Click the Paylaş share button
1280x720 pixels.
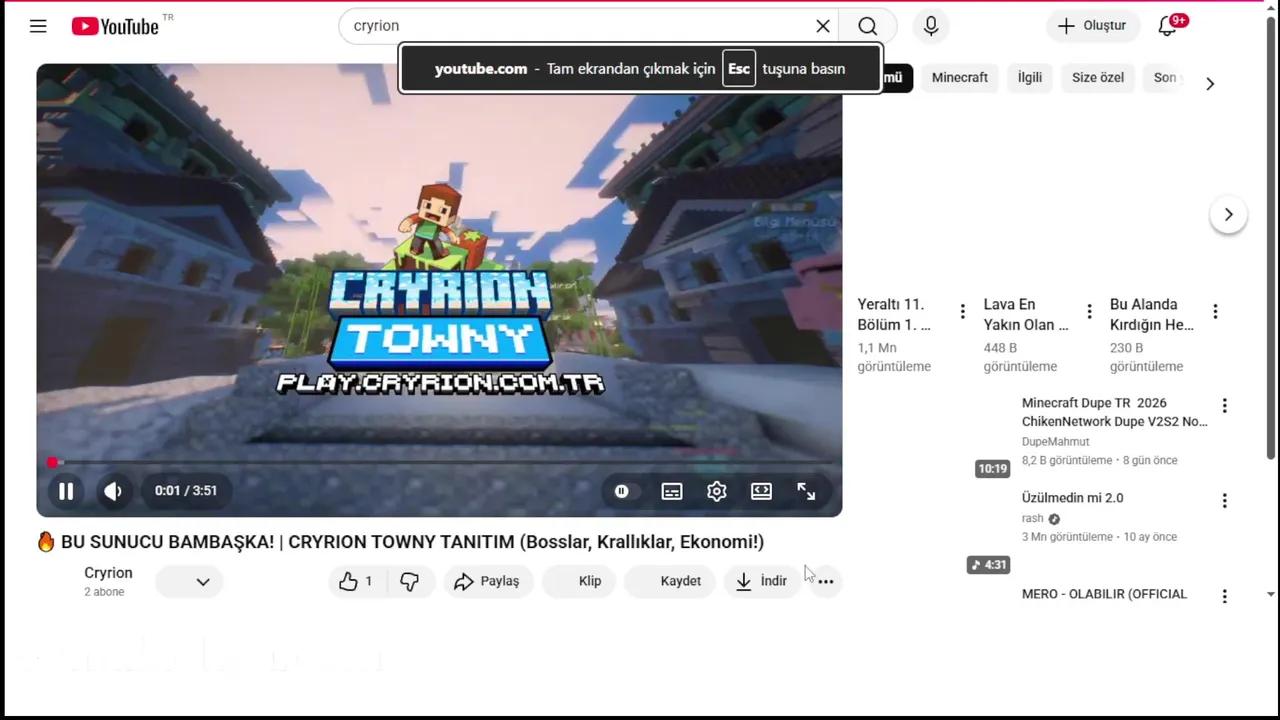pyautogui.click(x=488, y=581)
